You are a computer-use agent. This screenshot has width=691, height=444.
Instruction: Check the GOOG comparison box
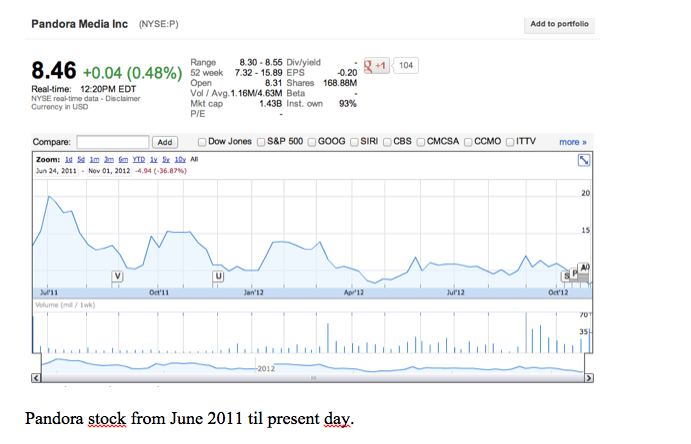point(312,142)
